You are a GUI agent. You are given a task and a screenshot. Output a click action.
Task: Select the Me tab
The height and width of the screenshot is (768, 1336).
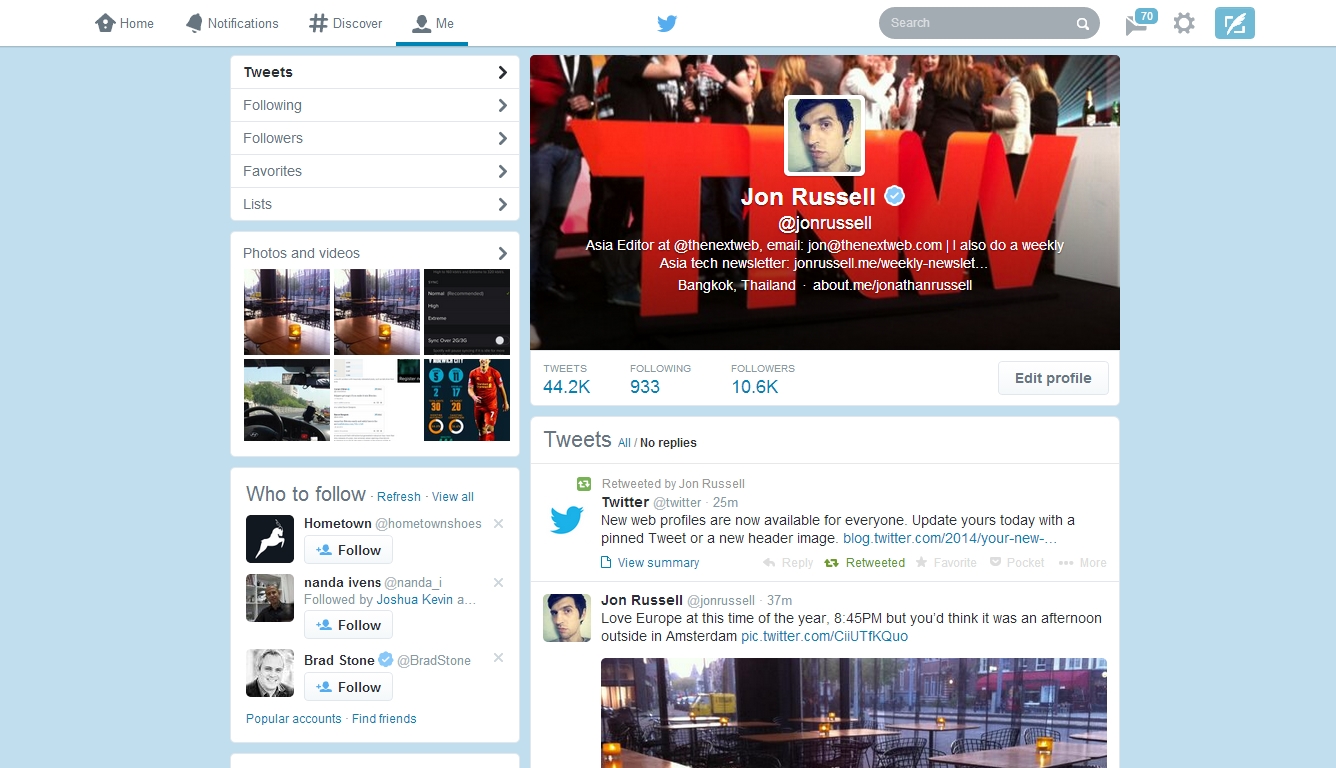point(432,23)
